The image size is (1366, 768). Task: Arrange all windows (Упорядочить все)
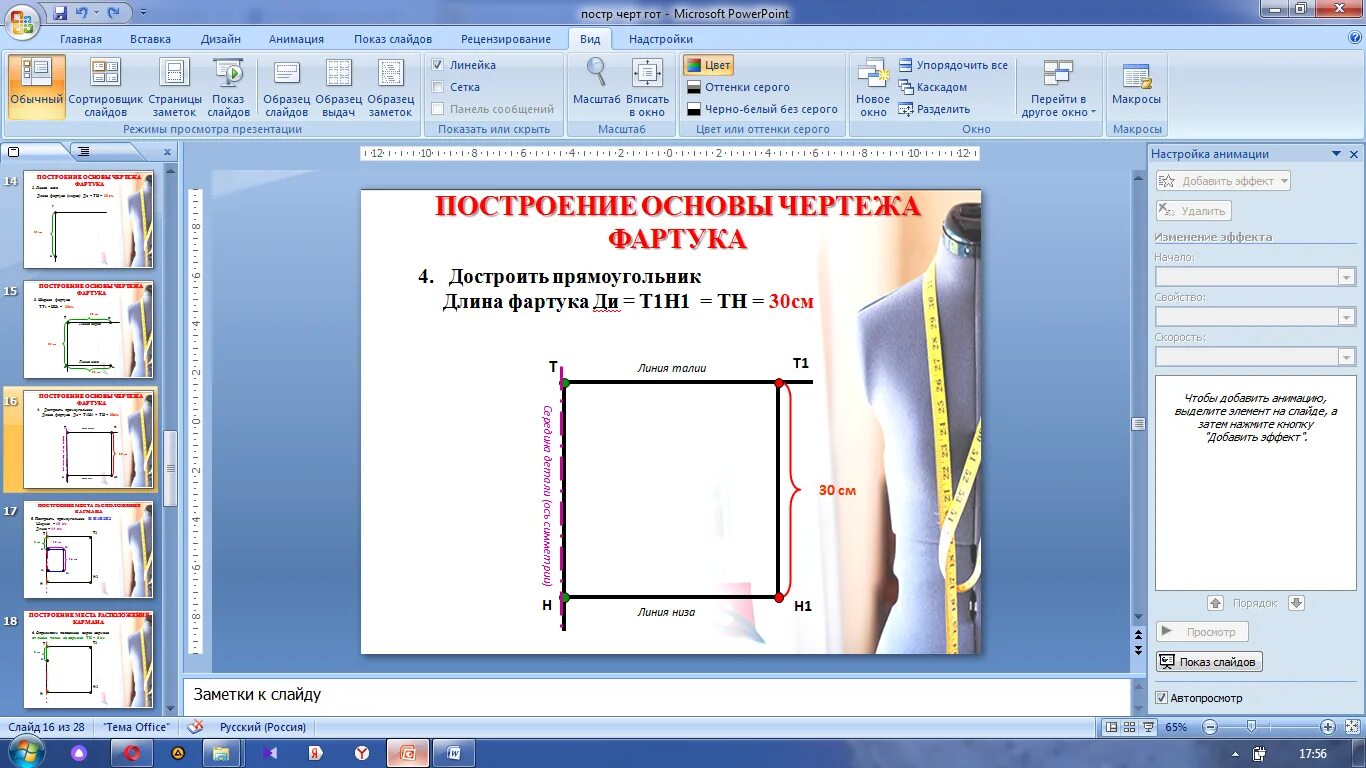[x=953, y=65]
